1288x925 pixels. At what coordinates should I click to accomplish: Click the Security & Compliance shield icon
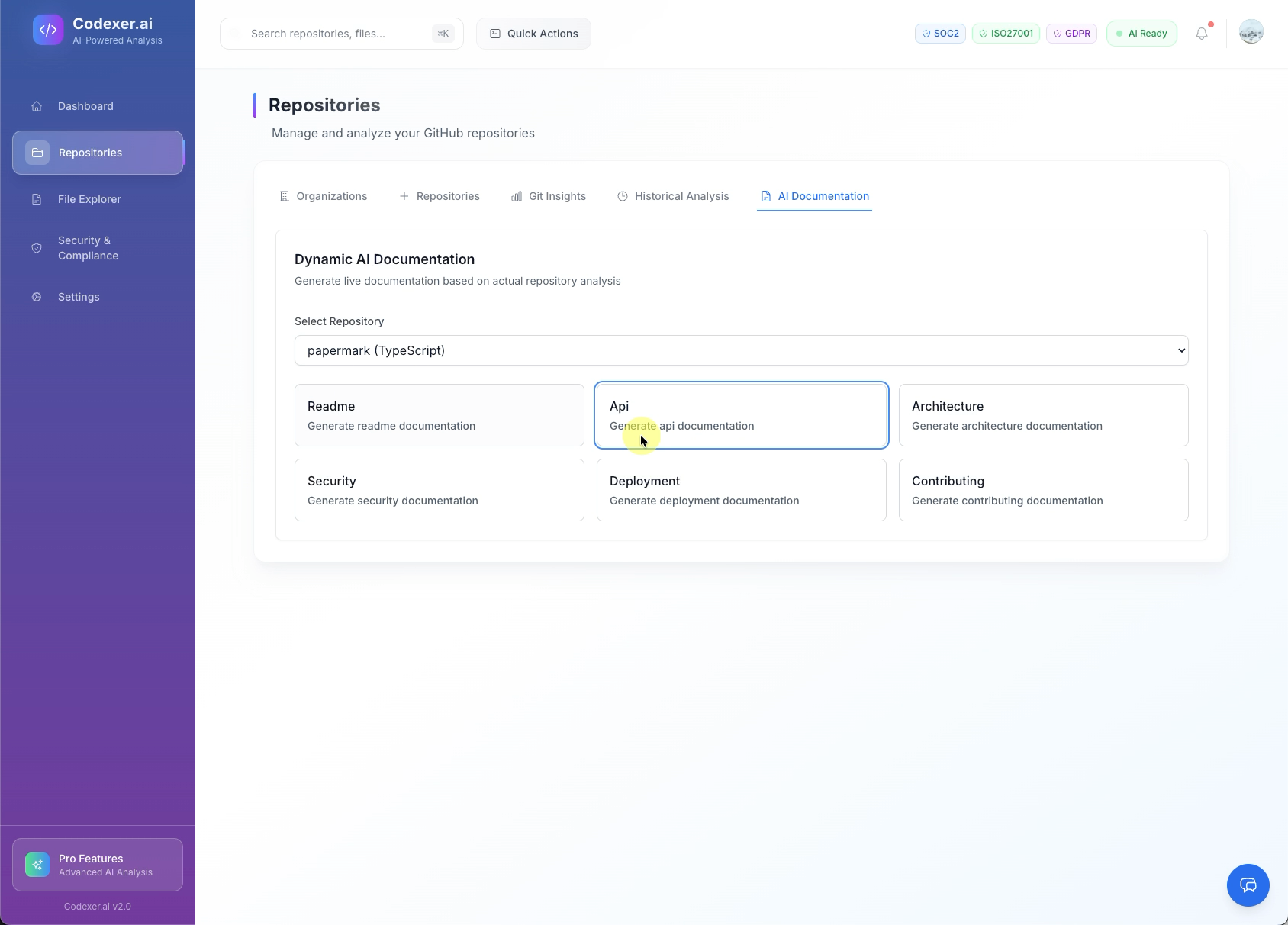click(x=37, y=247)
